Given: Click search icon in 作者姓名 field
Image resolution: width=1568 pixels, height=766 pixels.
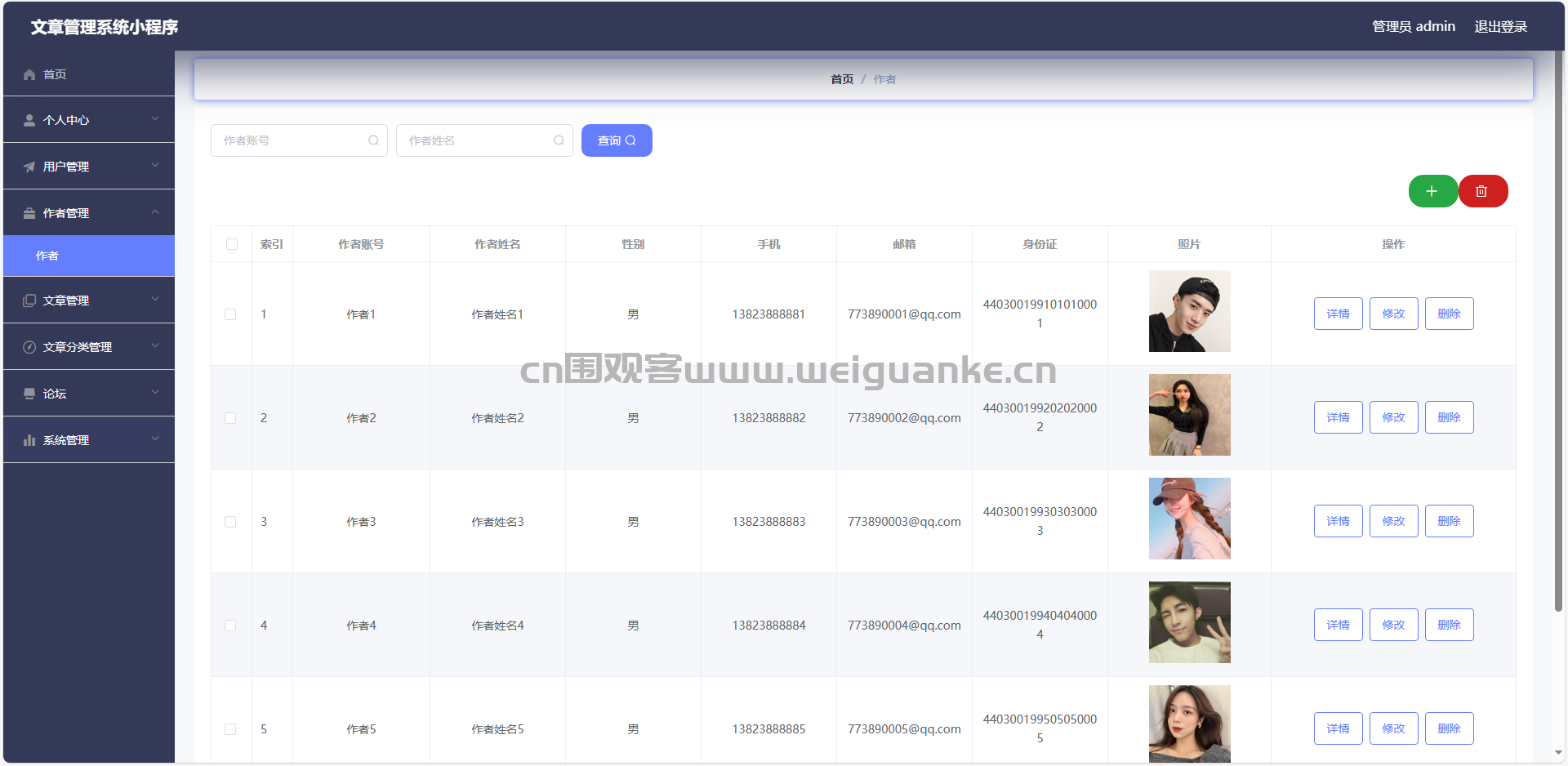Looking at the screenshot, I should 559,140.
